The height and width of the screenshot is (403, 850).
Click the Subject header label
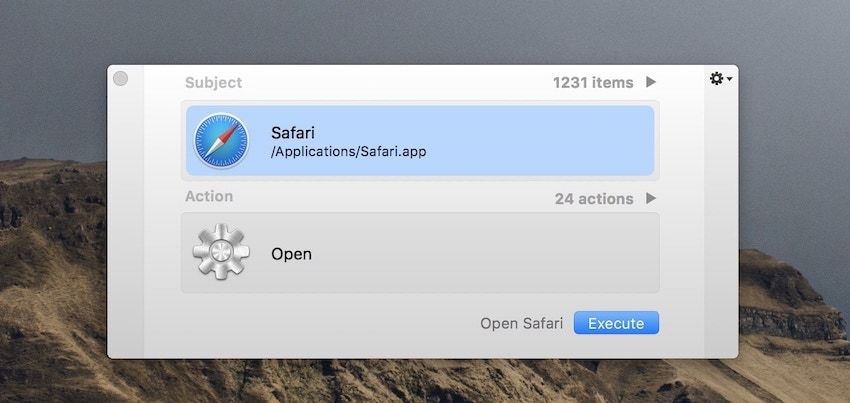[x=213, y=83]
